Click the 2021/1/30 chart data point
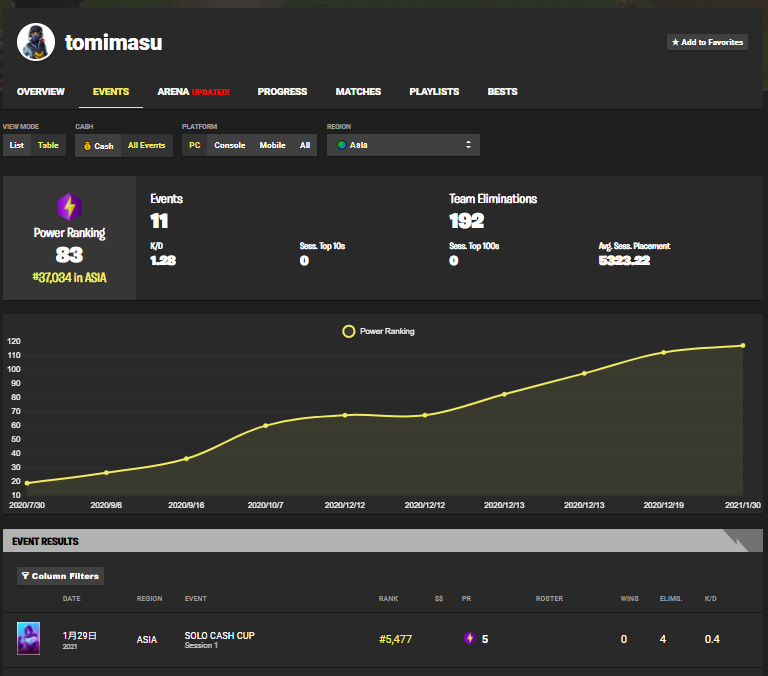Screen dimensions: 768x676 (743, 346)
